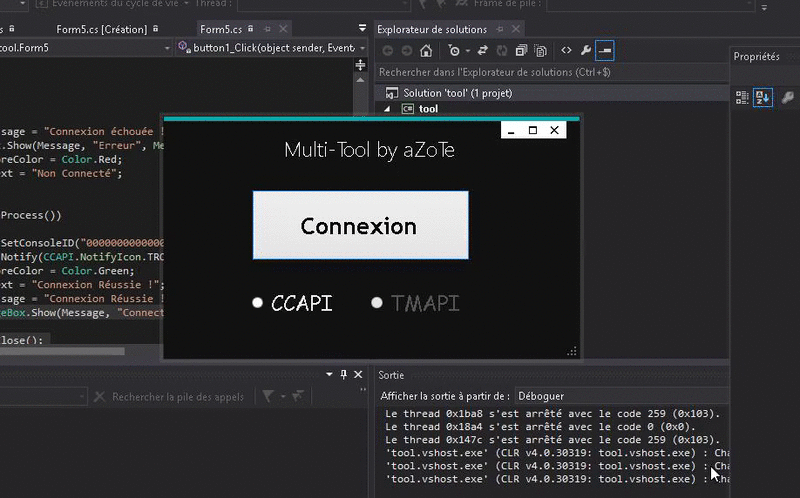Click the Refresh icon in Solution Explorer

502,51
